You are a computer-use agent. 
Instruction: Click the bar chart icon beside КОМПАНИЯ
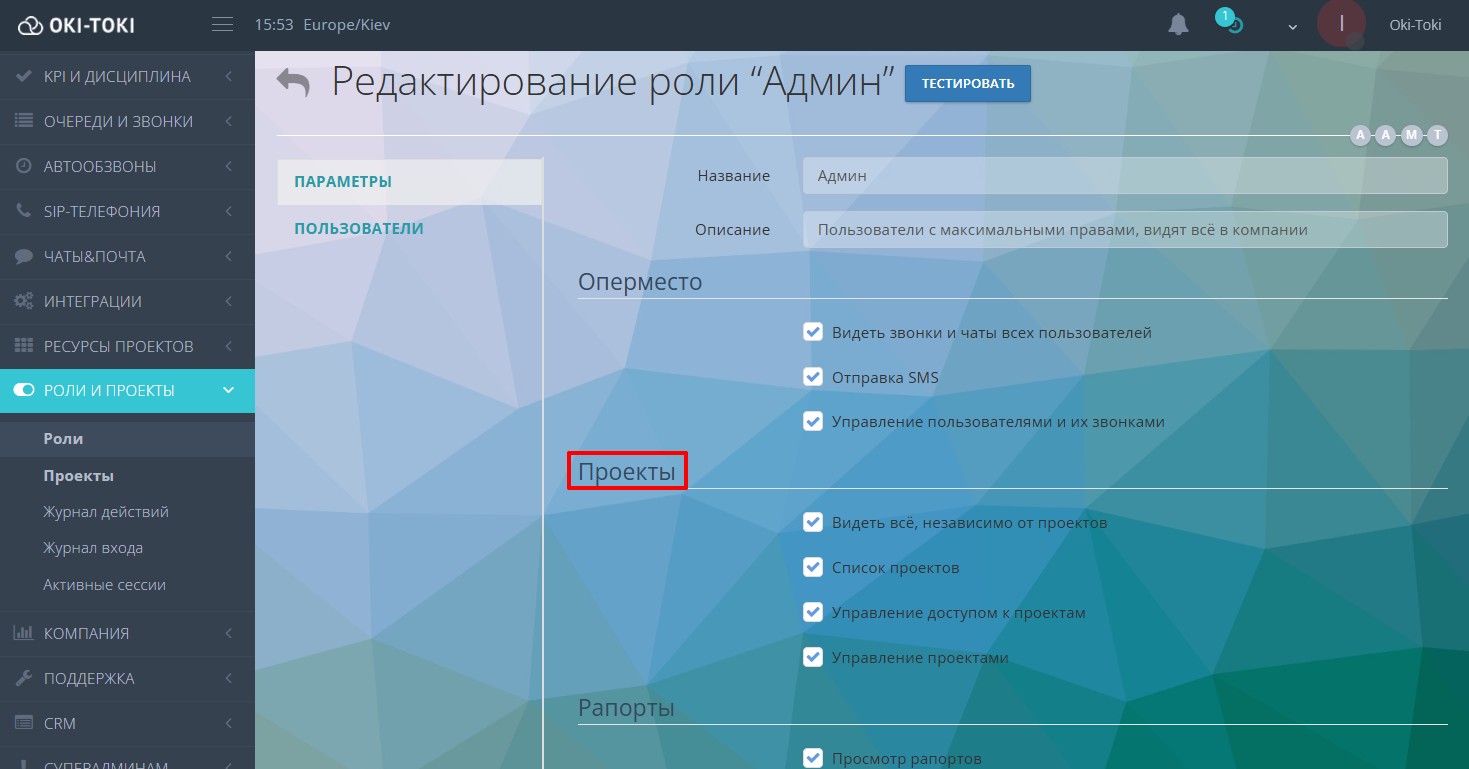[23, 633]
